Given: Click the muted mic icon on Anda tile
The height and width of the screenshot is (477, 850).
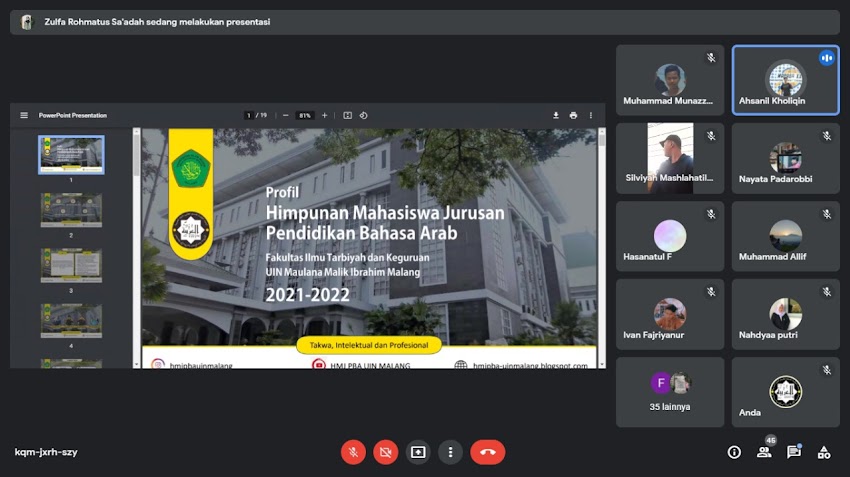Looking at the screenshot, I should click(x=827, y=370).
